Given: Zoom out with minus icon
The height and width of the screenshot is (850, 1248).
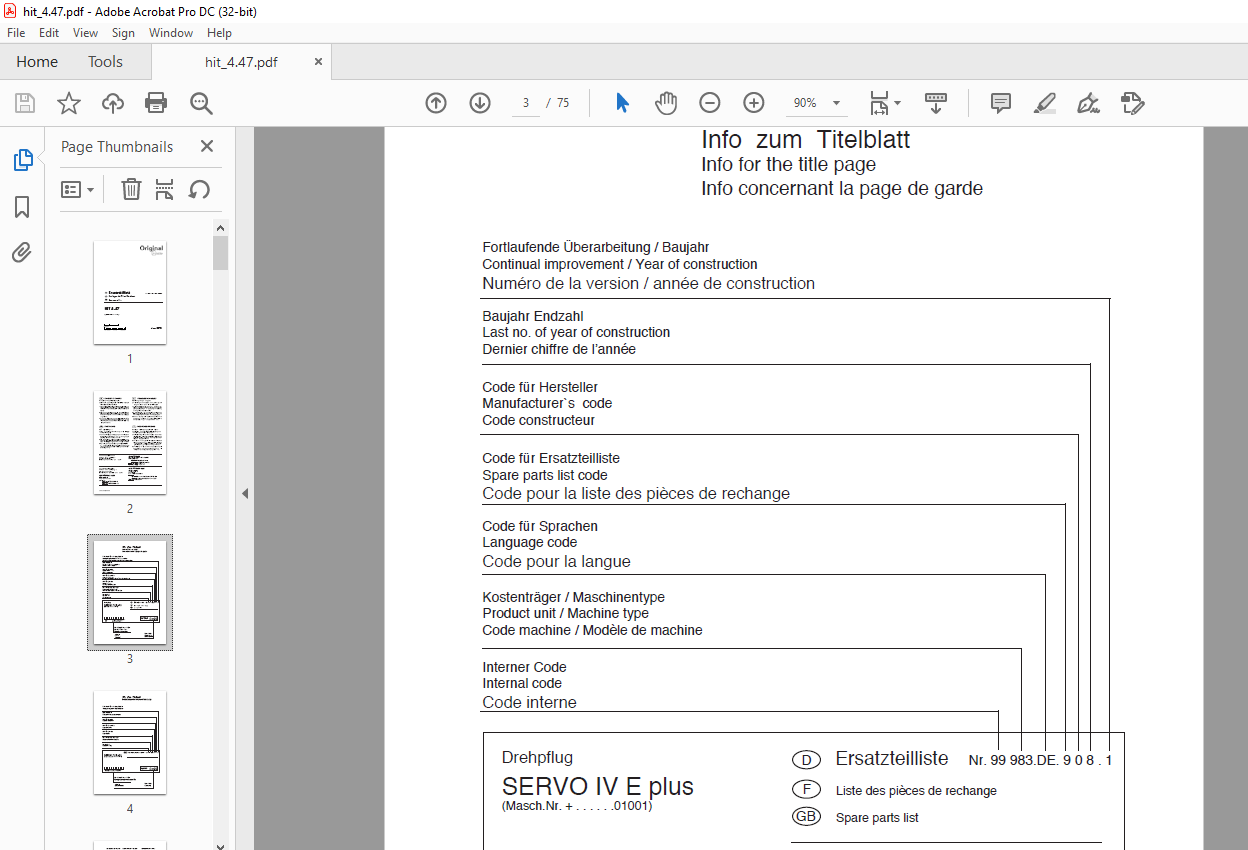Looking at the screenshot, I should tap(710, 103).
